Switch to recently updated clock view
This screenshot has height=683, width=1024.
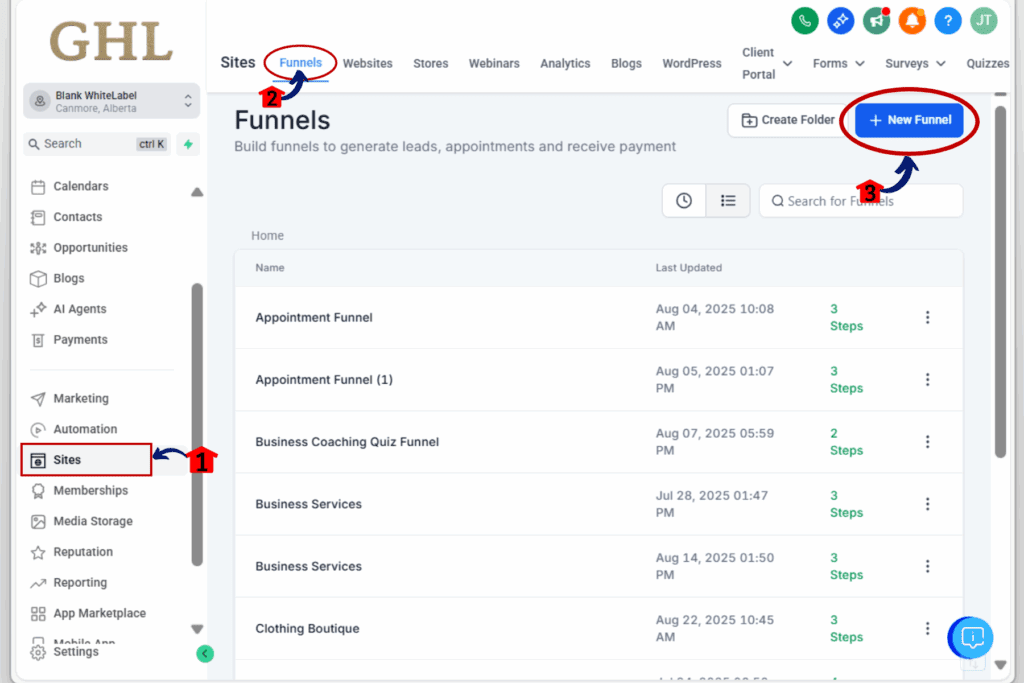coord(684,201)
